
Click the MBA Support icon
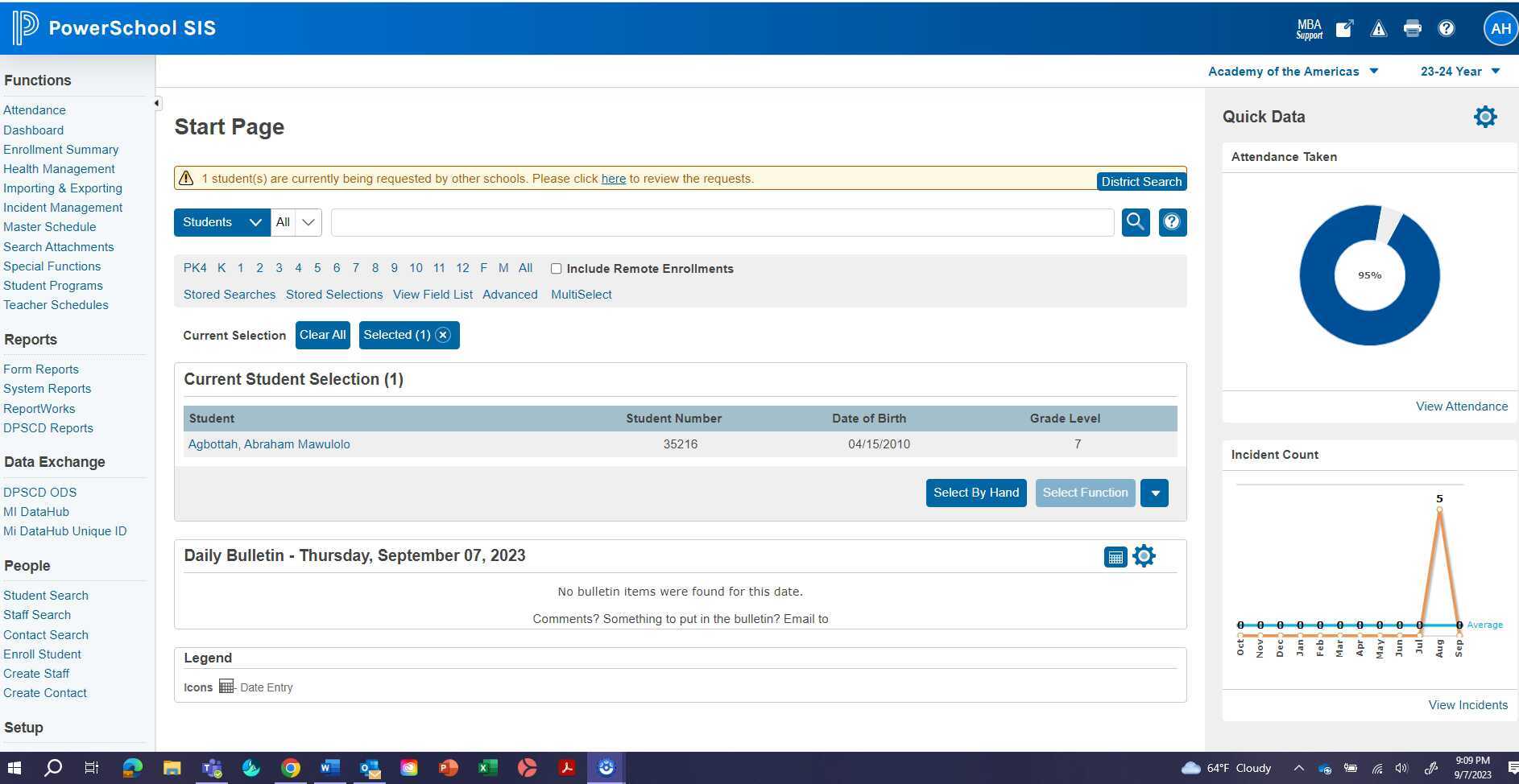pos(1309,29)
